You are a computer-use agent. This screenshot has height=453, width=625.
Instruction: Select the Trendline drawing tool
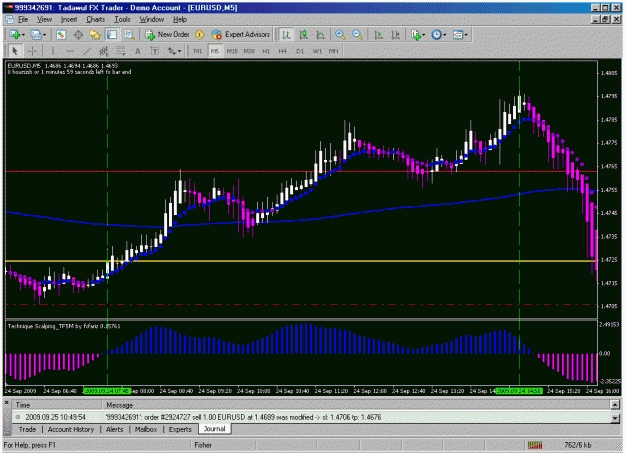point(87,51)
